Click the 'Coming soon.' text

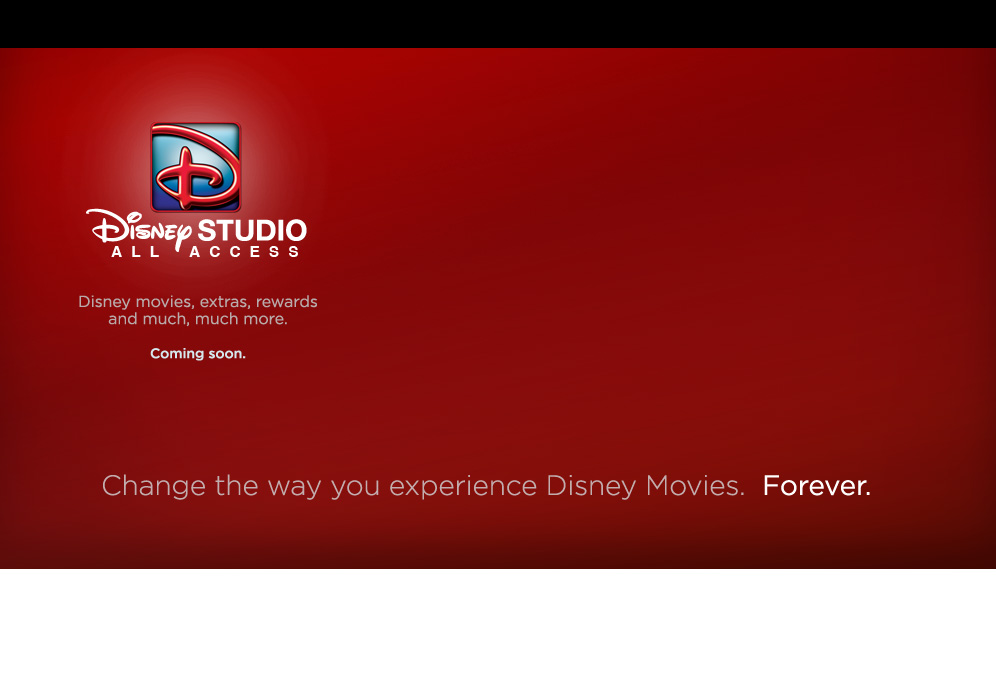point(198,353)
